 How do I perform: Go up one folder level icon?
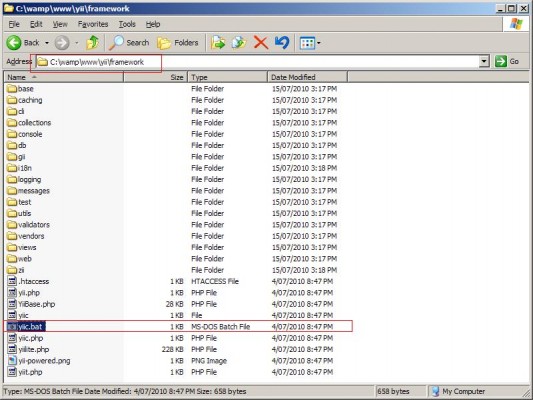(x=92, y=42)
